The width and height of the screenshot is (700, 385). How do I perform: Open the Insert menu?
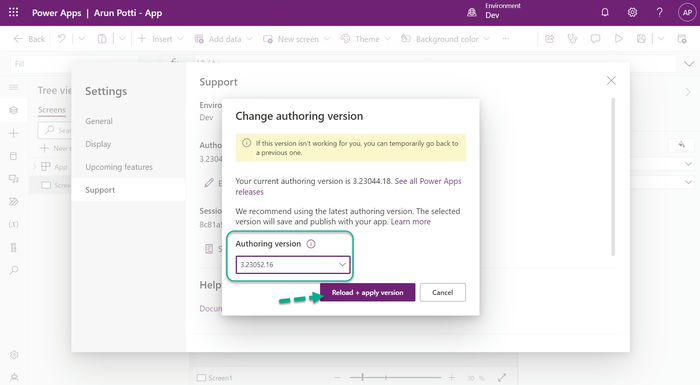(160, 39)
